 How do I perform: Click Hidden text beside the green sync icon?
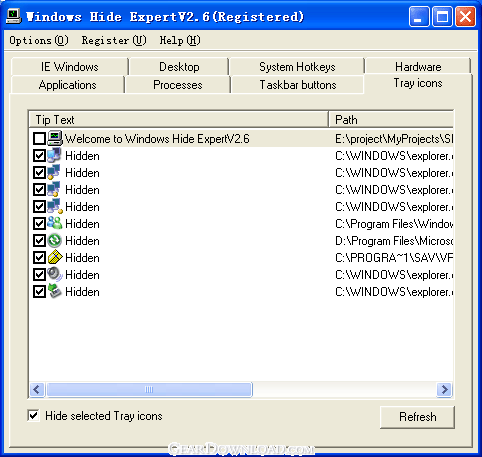click(82, 241)
